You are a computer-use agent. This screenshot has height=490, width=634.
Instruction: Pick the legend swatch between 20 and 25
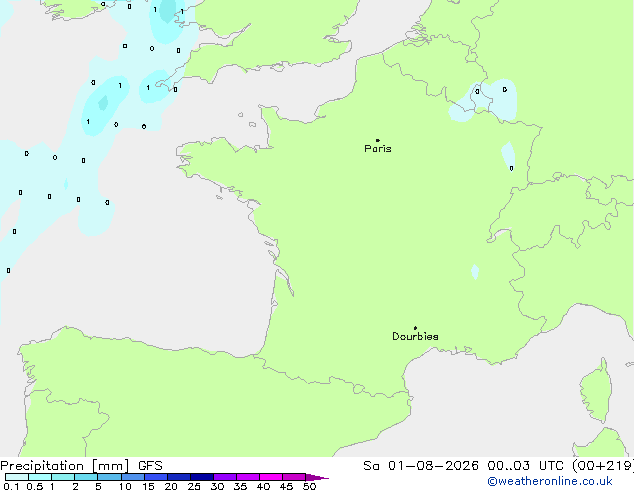point(179,477)
